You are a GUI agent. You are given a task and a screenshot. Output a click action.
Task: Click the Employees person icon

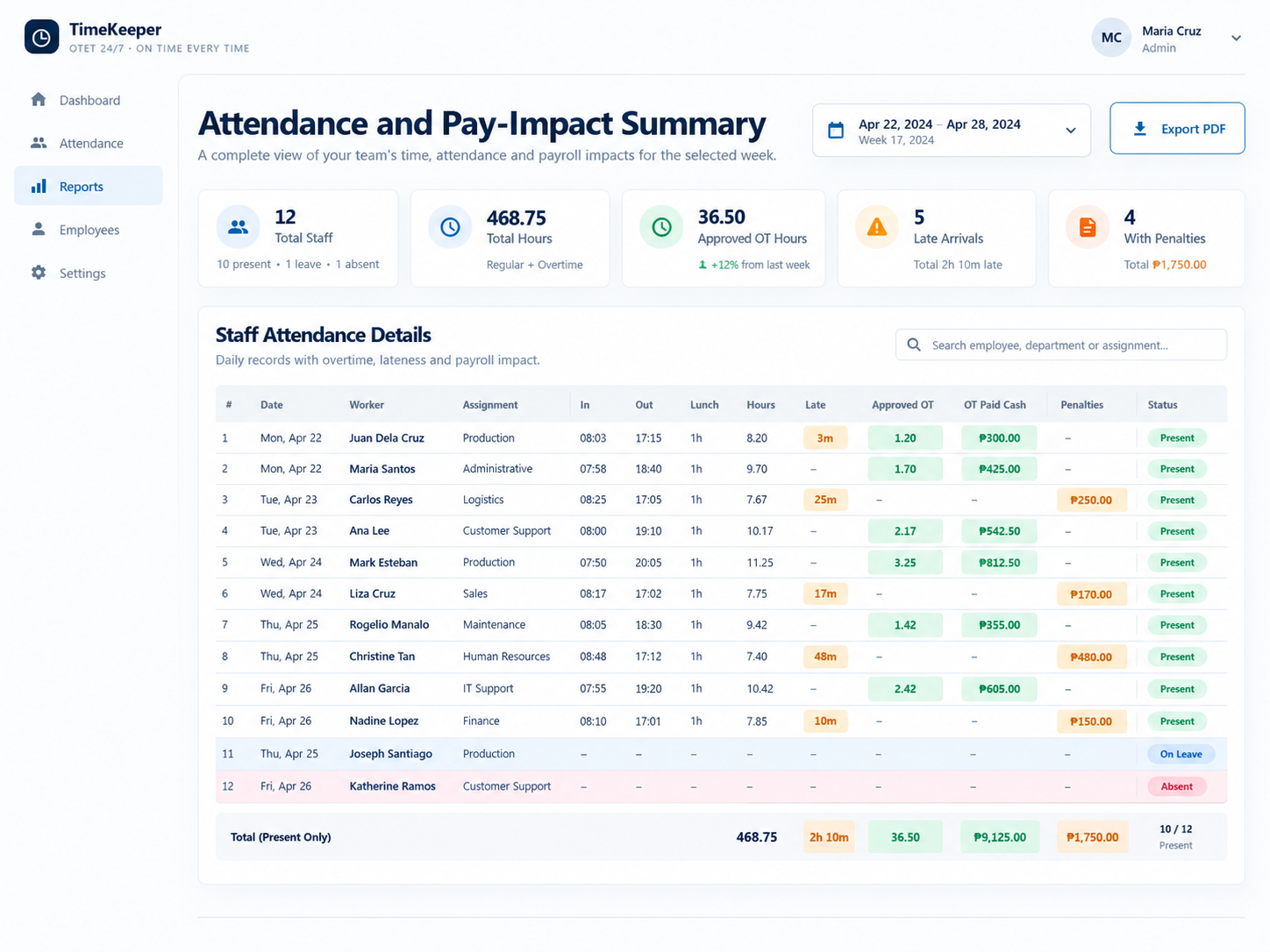click(x=39, y=229)
